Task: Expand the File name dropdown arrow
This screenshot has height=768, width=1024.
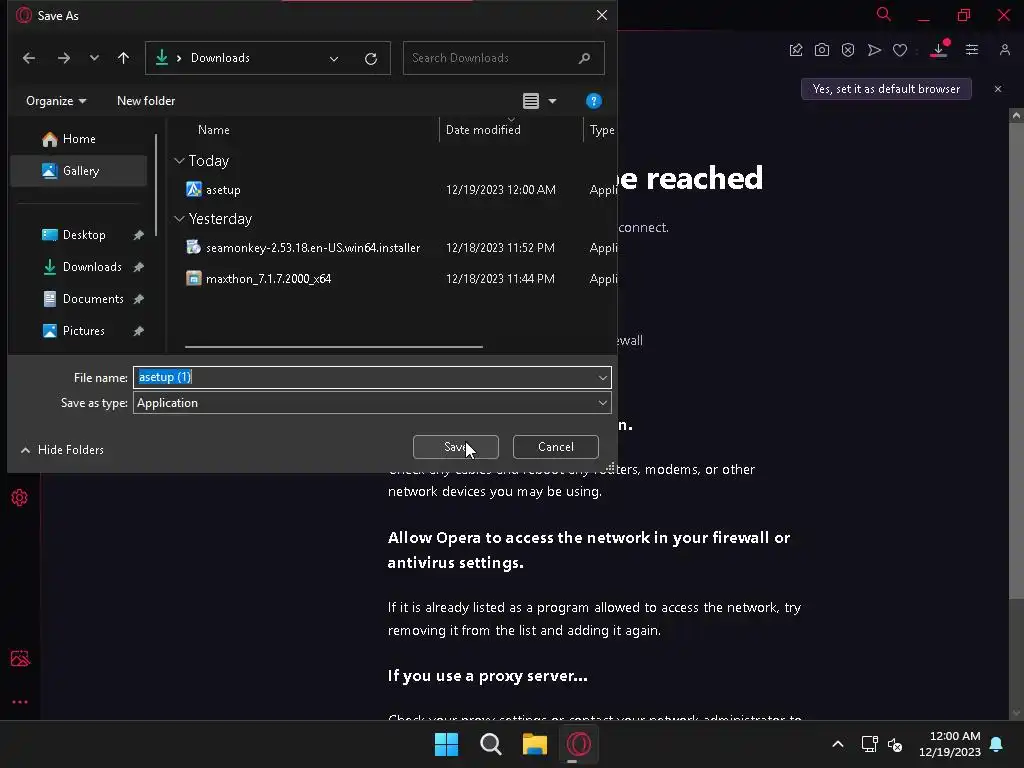Action: point(602,377)
